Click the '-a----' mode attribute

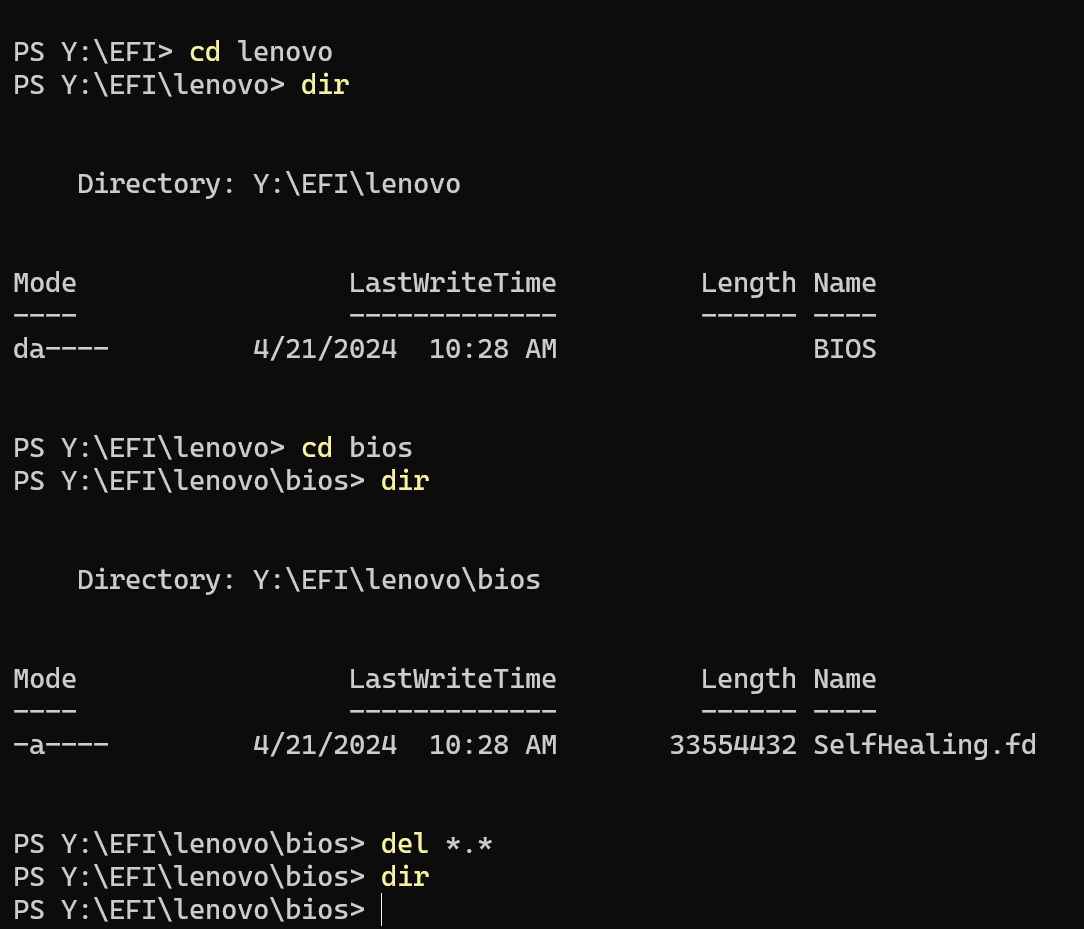pos(60,745)
